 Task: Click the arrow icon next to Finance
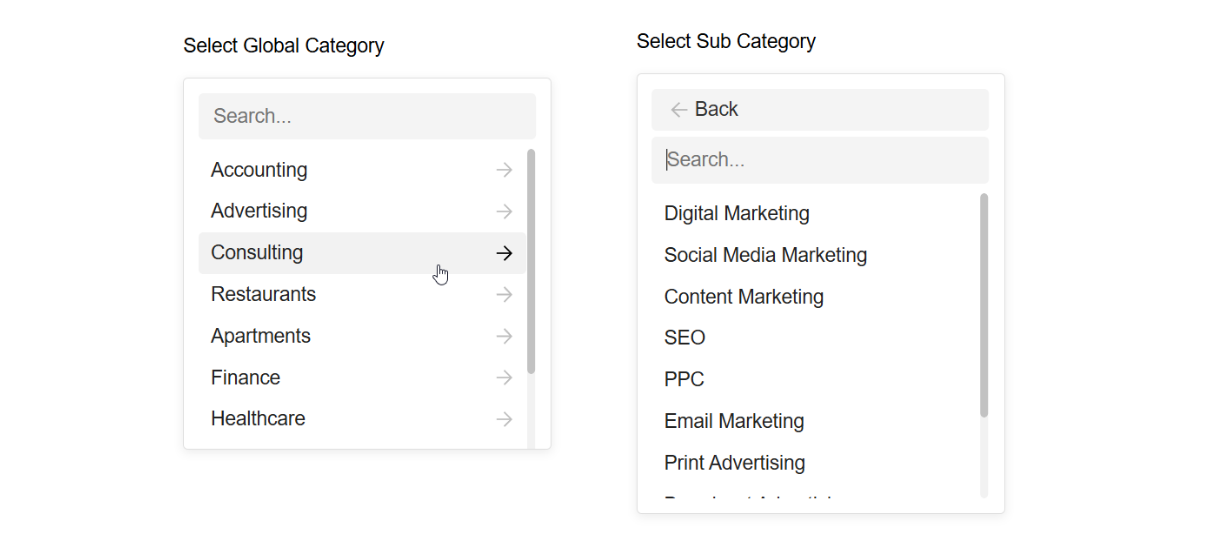(x=504, y=378)
